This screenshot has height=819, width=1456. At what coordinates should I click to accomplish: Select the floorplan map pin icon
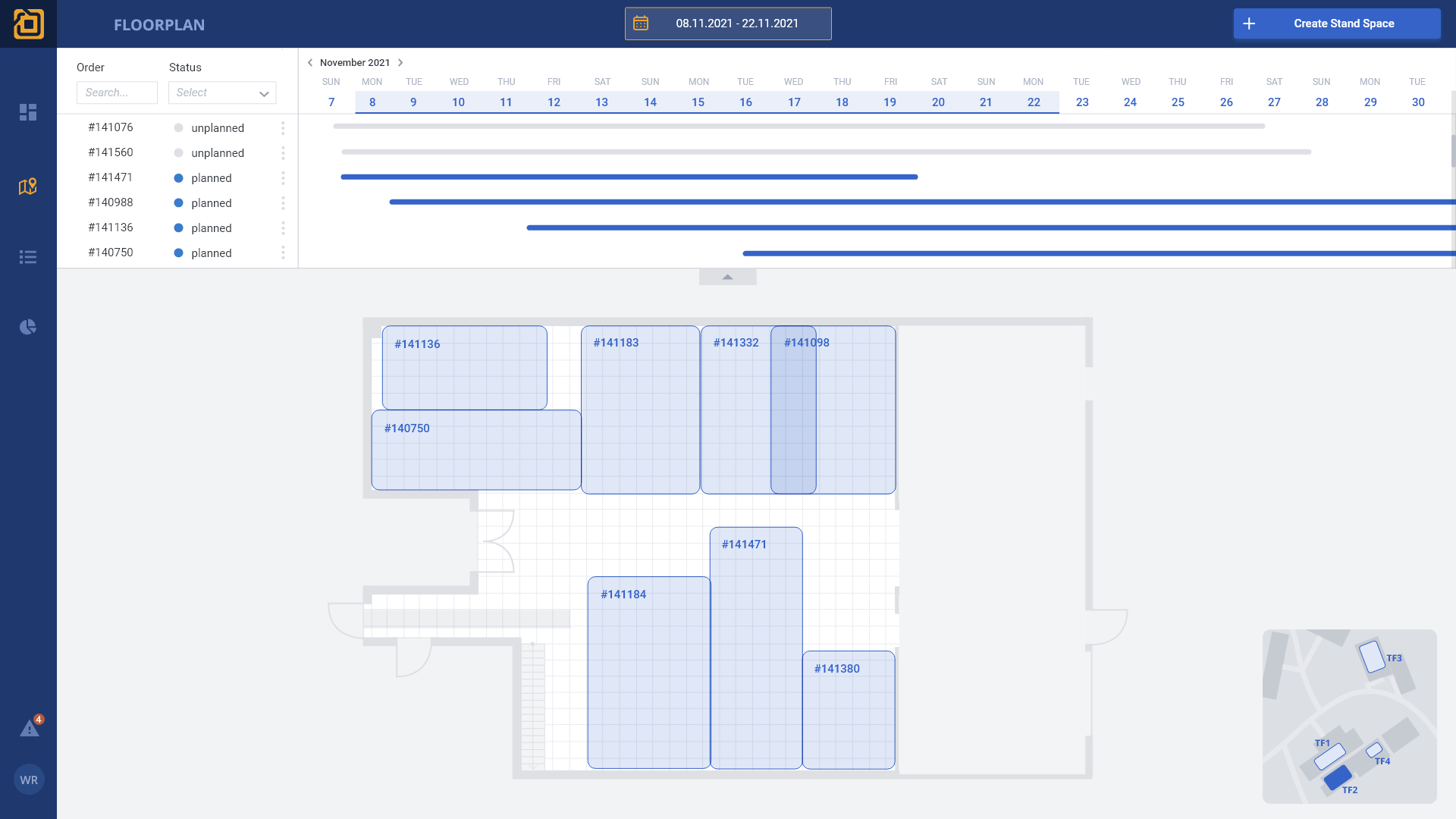[28, 187]
